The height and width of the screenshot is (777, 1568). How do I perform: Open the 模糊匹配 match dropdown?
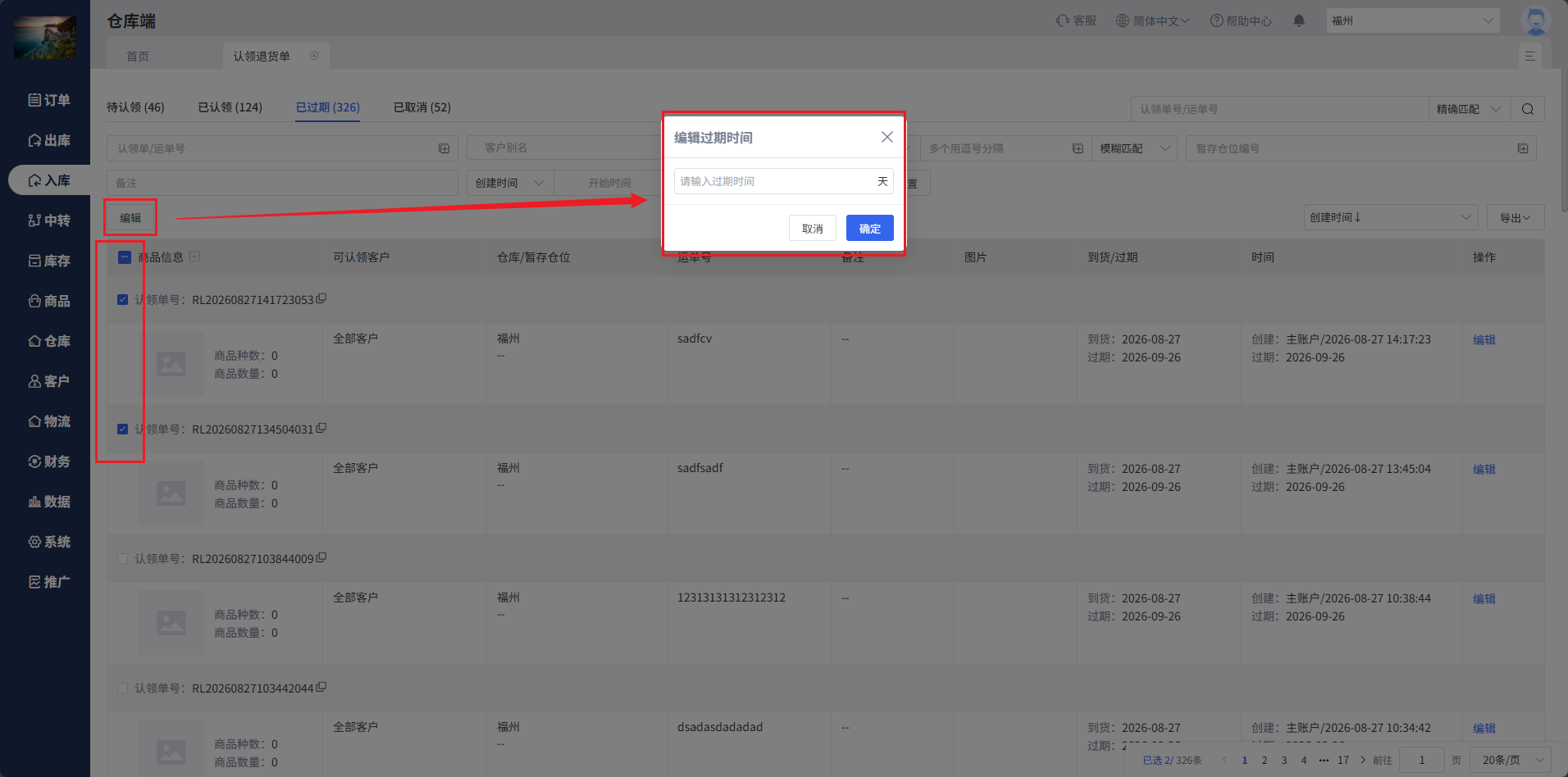(x=1134, y=148)
